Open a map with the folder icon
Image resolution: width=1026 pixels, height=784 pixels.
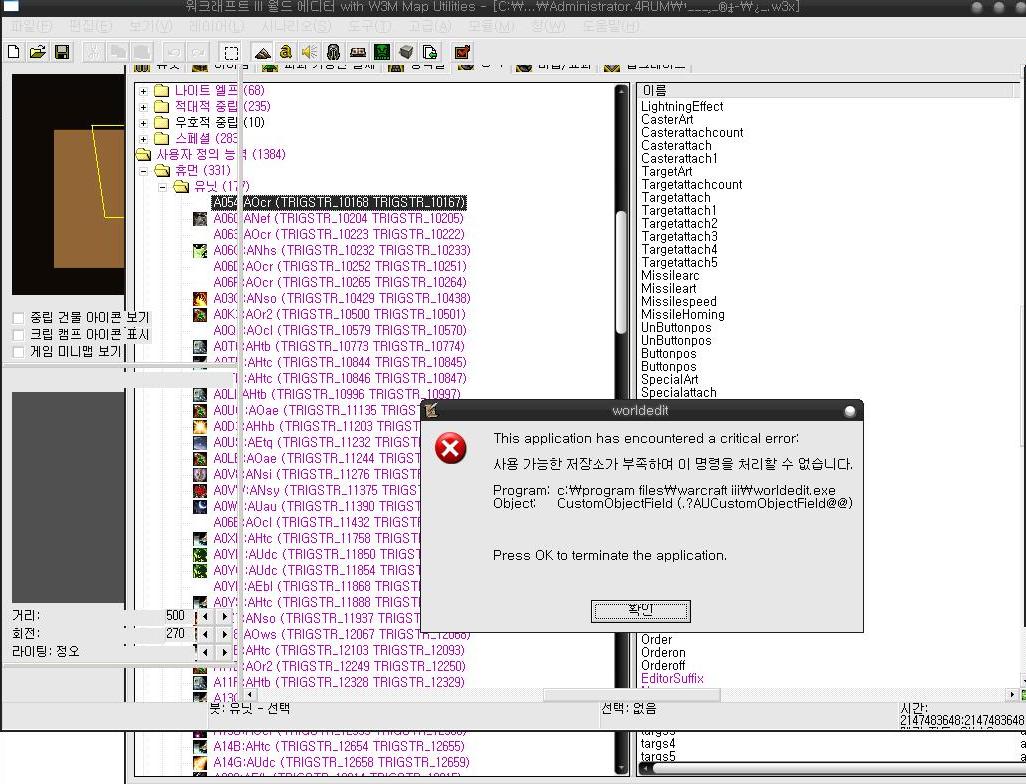[x=38, y=52]
